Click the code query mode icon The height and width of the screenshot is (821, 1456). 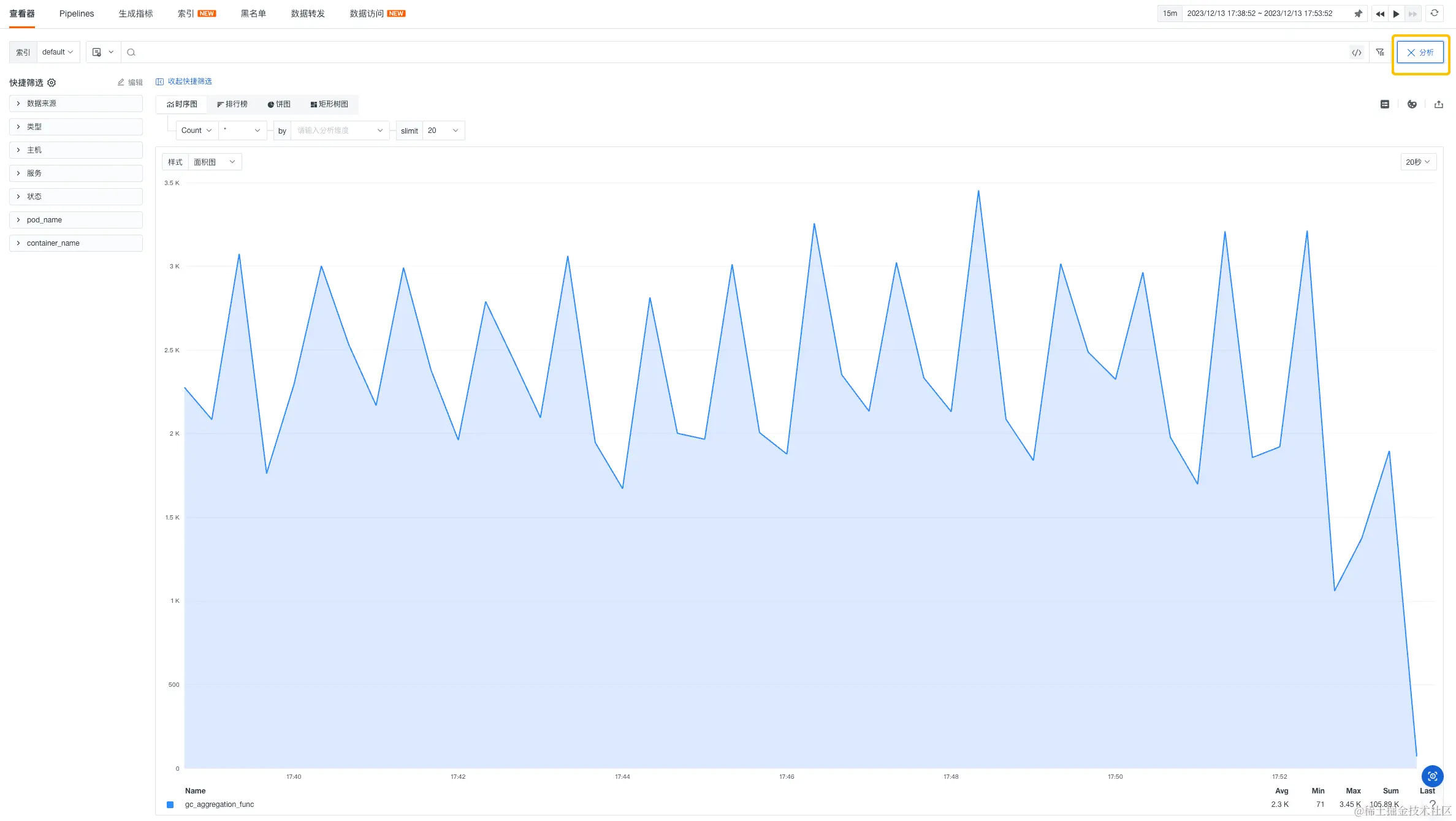click(x=1356, y=53)
